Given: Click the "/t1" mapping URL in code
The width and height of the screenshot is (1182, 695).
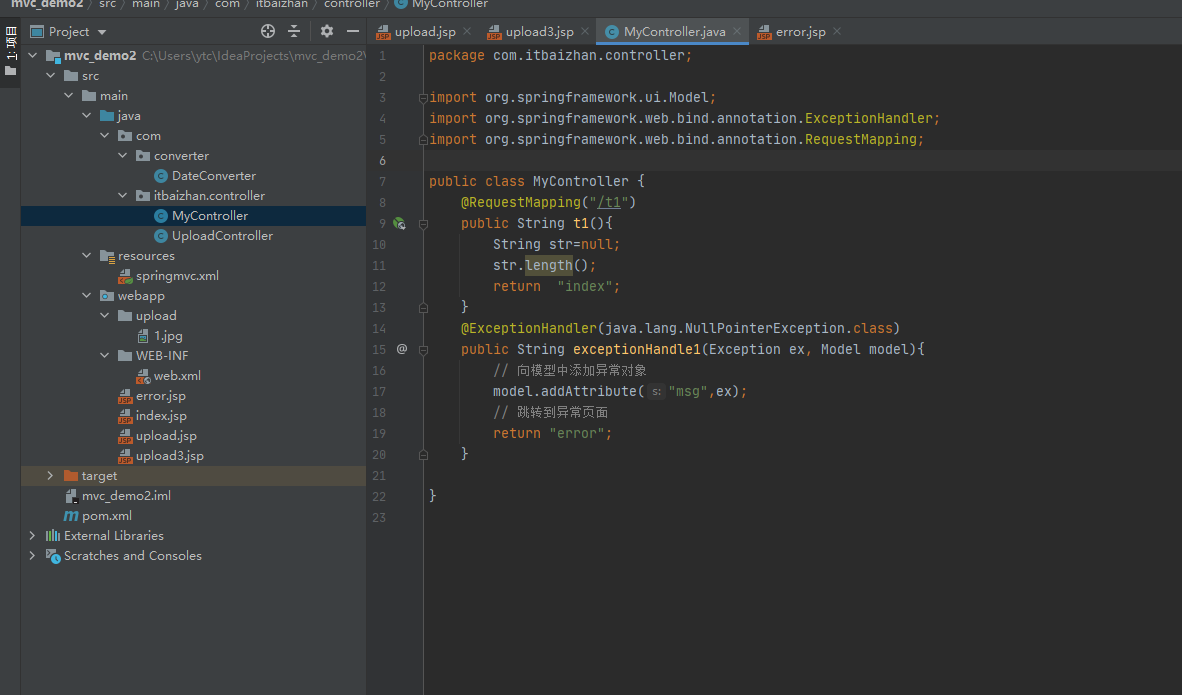Looking at the screenshot, I should pos(608,202).
